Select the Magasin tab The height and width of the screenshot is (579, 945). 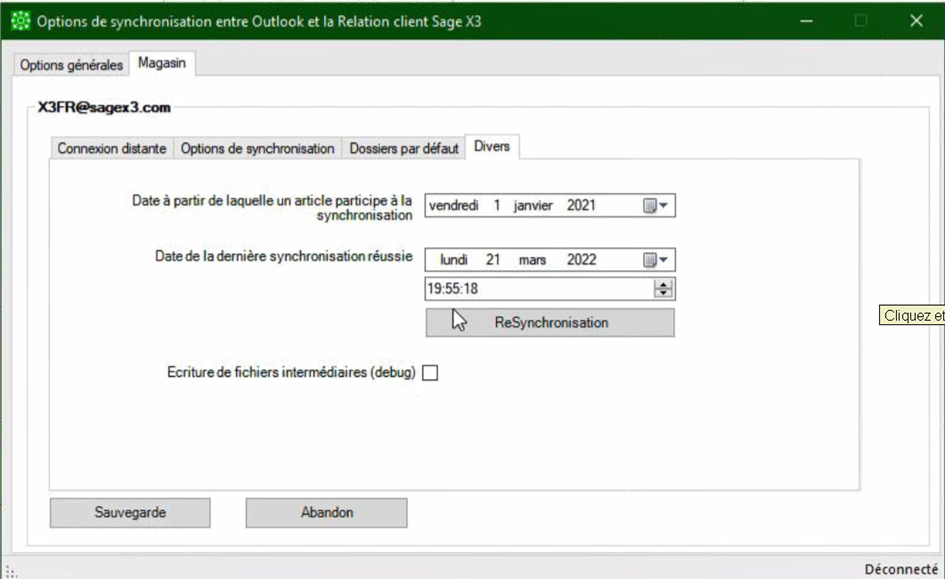click(x=162, y=63)
